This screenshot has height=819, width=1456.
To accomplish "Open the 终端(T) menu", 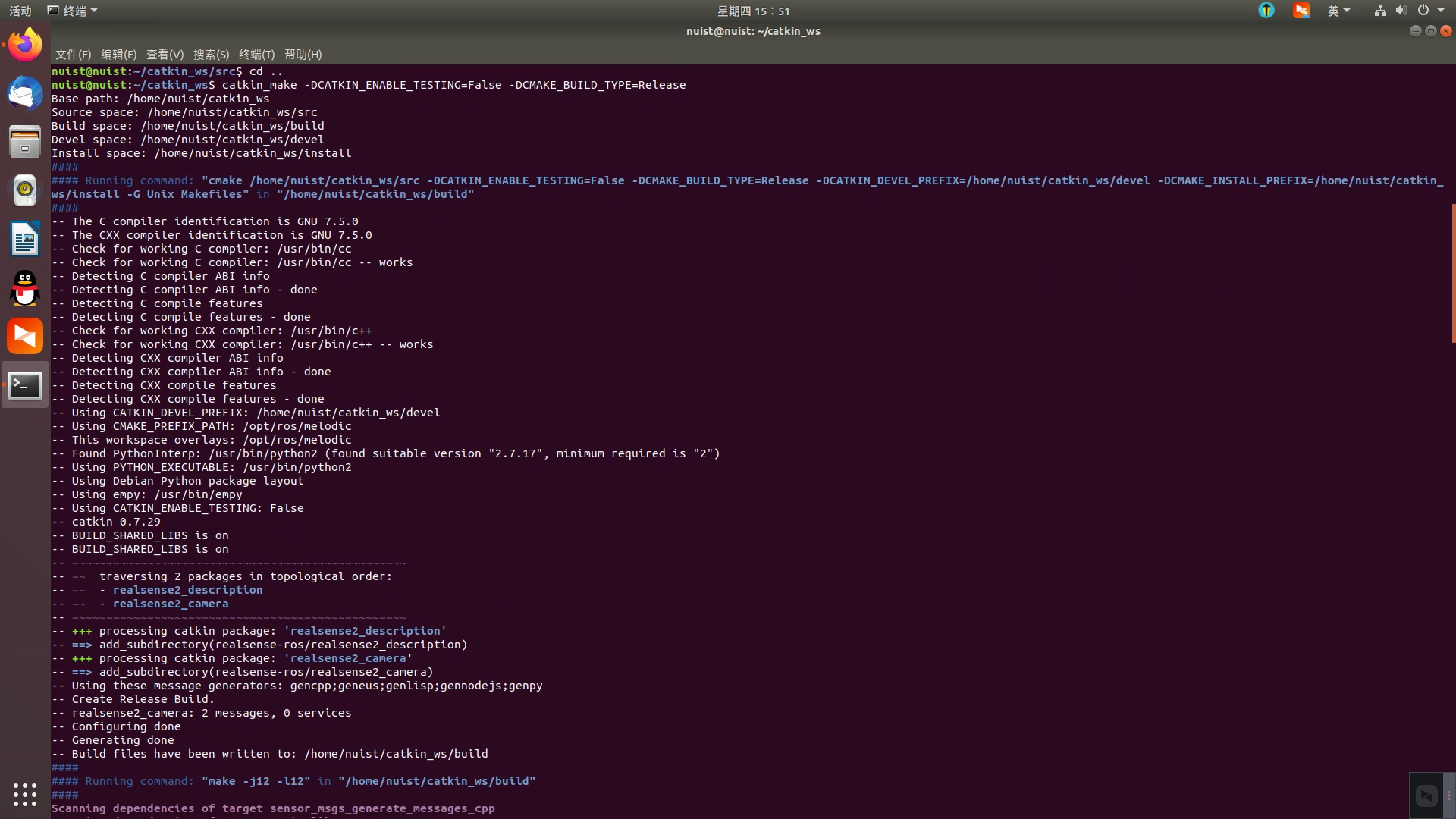I will pos(256,55).
